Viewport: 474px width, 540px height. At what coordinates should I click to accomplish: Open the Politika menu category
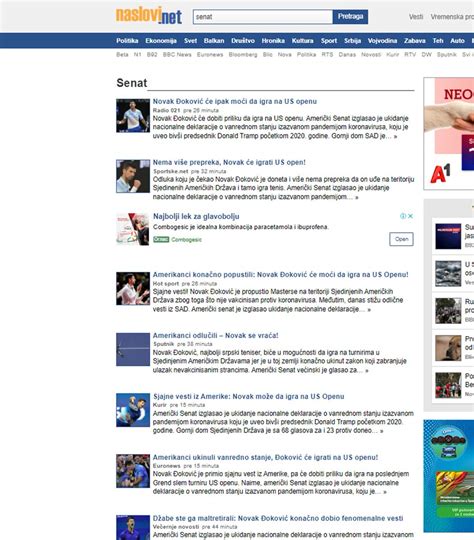[127, 41]
